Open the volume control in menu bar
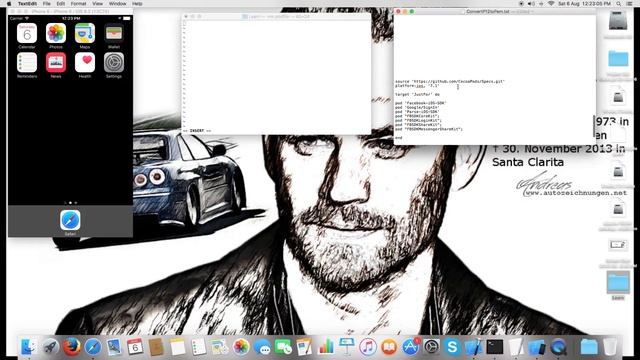The width and height of the screenshot is (640, 360). pos(531,4)
